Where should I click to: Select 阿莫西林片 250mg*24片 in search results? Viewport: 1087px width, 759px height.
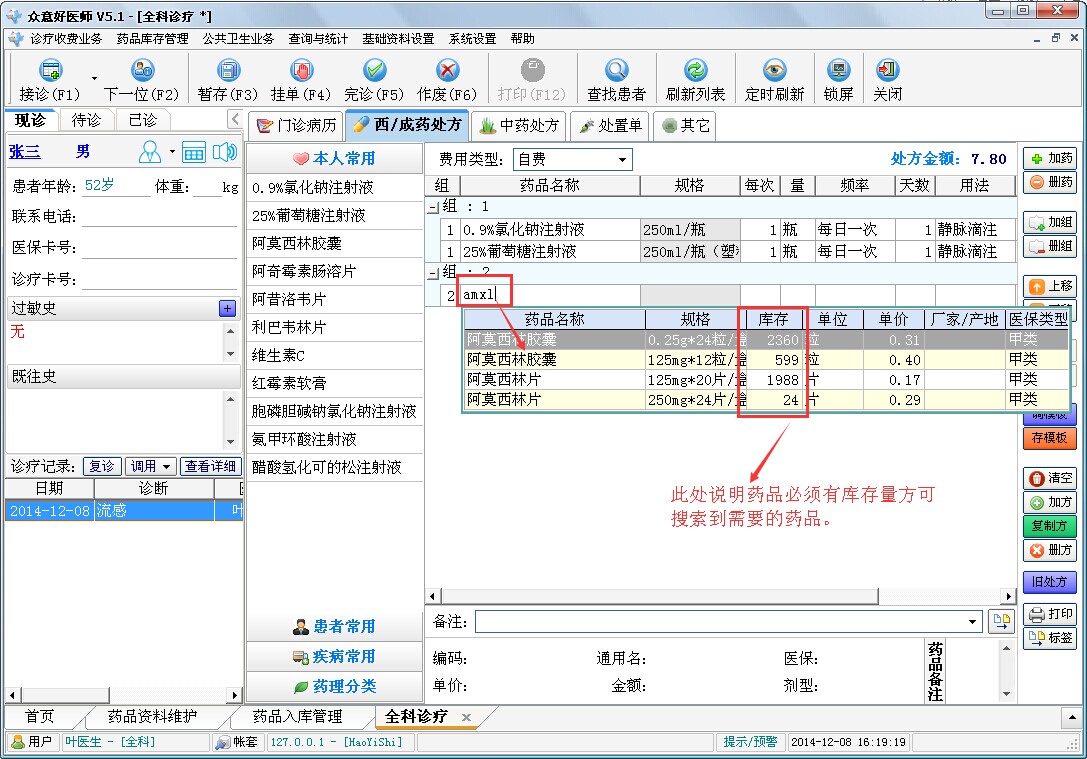point(766,400)
